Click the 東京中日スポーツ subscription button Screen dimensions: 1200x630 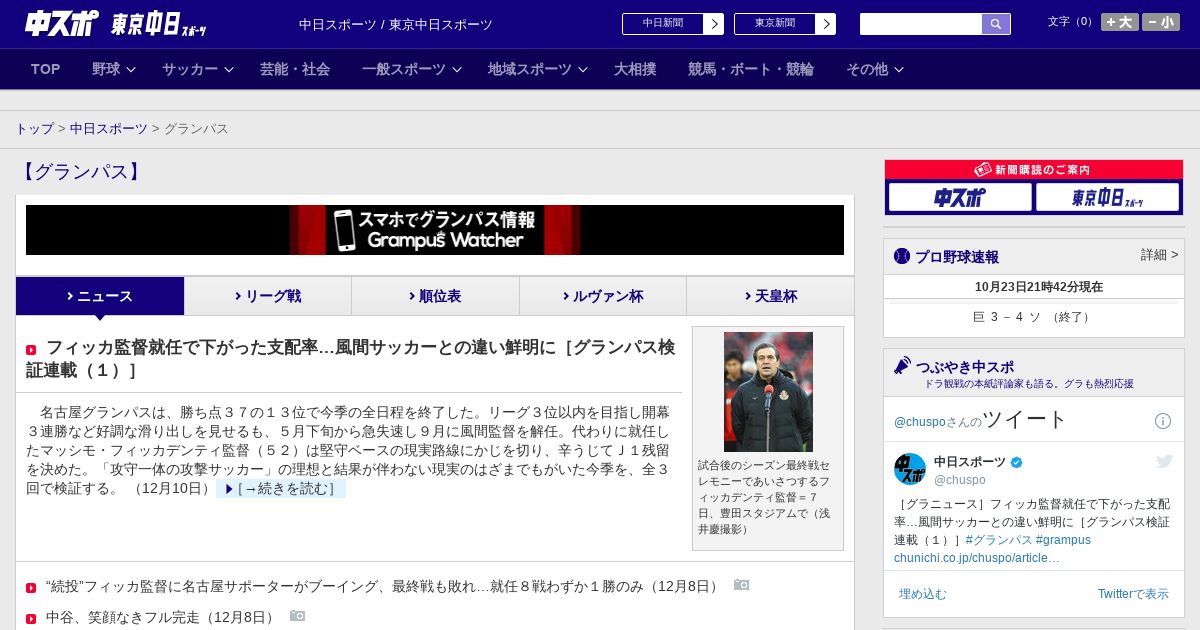(x=1108, y=198)
